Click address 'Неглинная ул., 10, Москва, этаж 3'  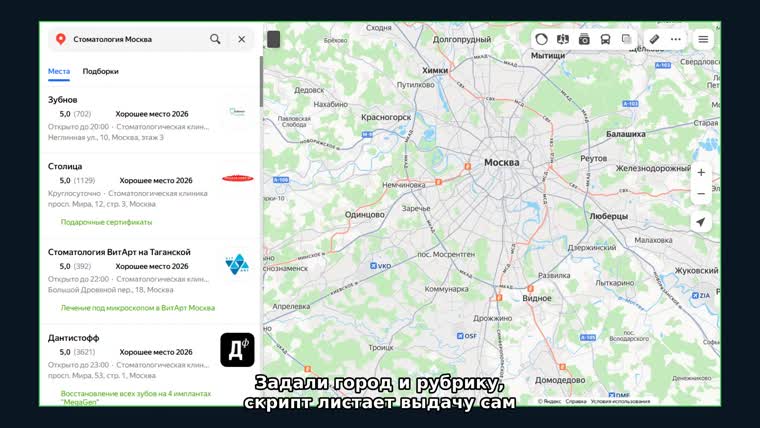point(106,138)
